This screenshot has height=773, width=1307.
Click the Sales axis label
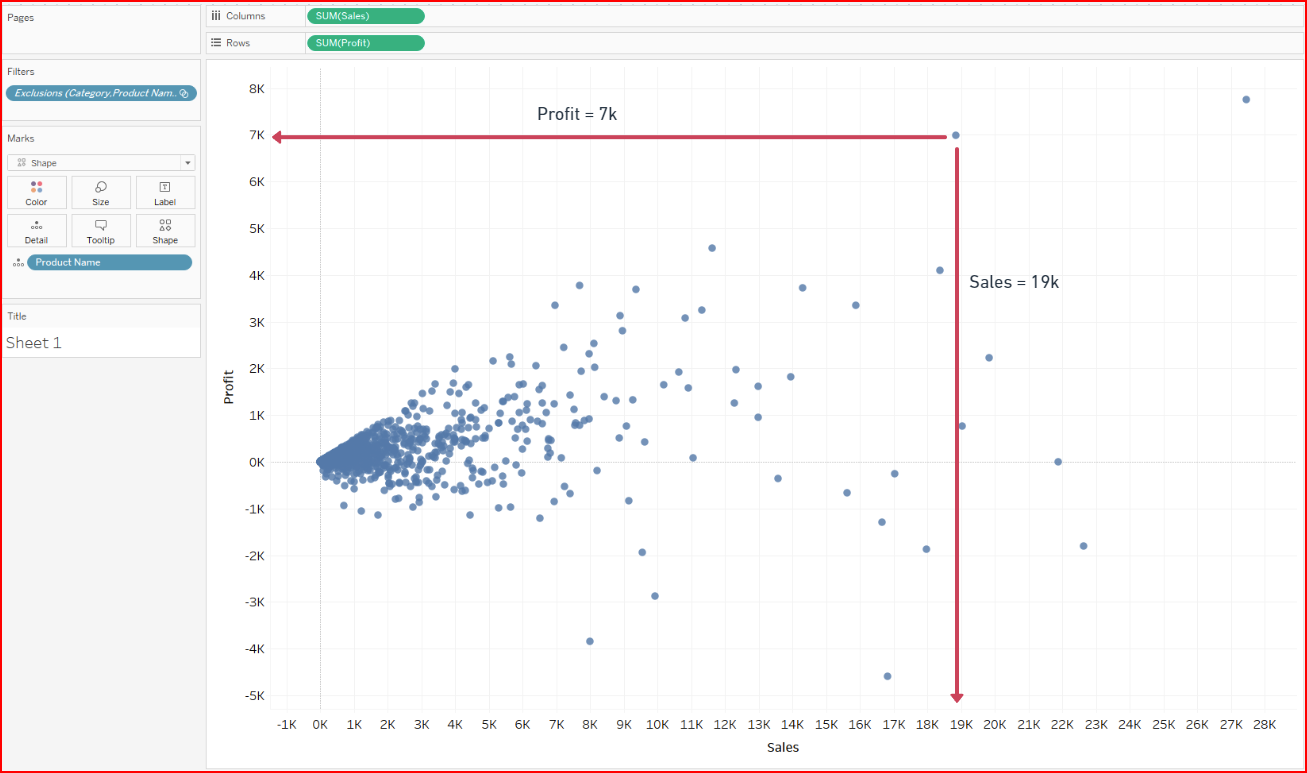click(783, 747)
